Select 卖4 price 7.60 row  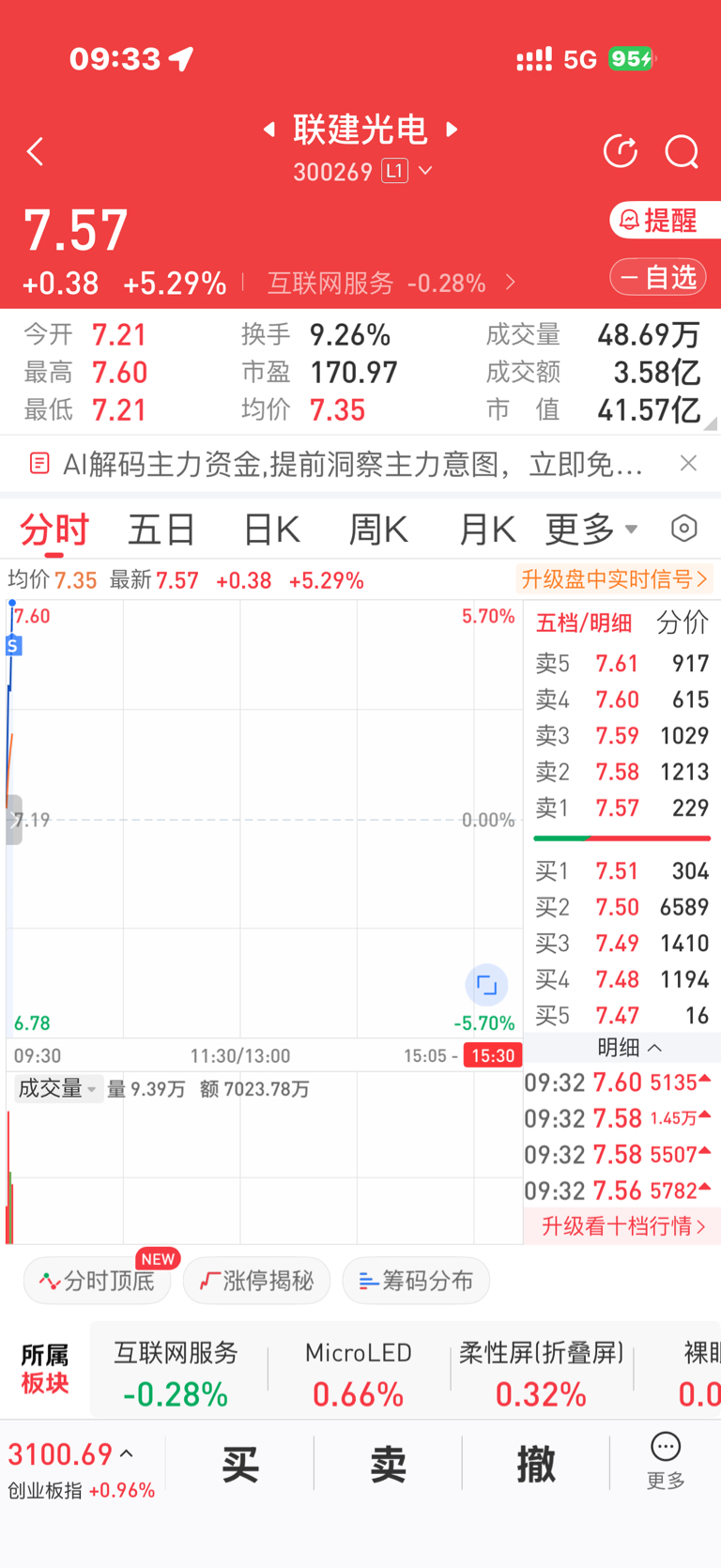click(621, 699)
